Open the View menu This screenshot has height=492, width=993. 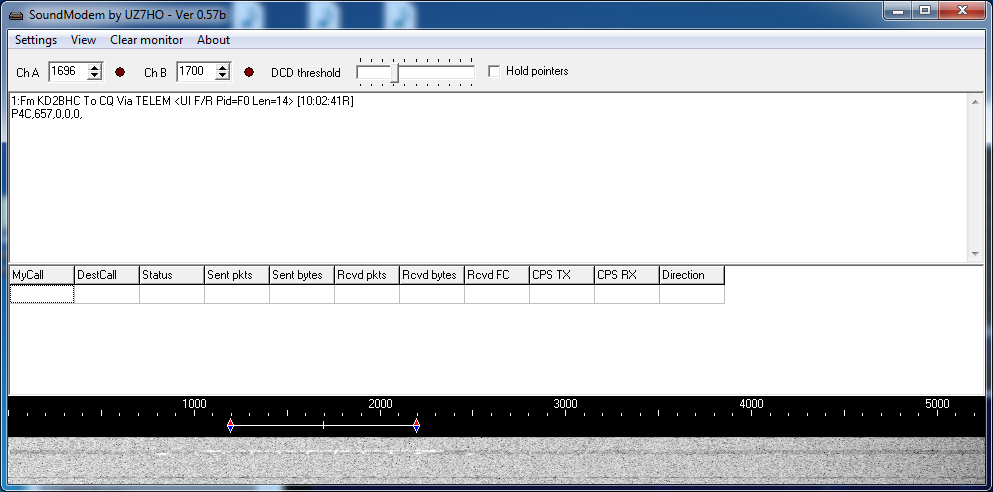click(x=84, y=40)
